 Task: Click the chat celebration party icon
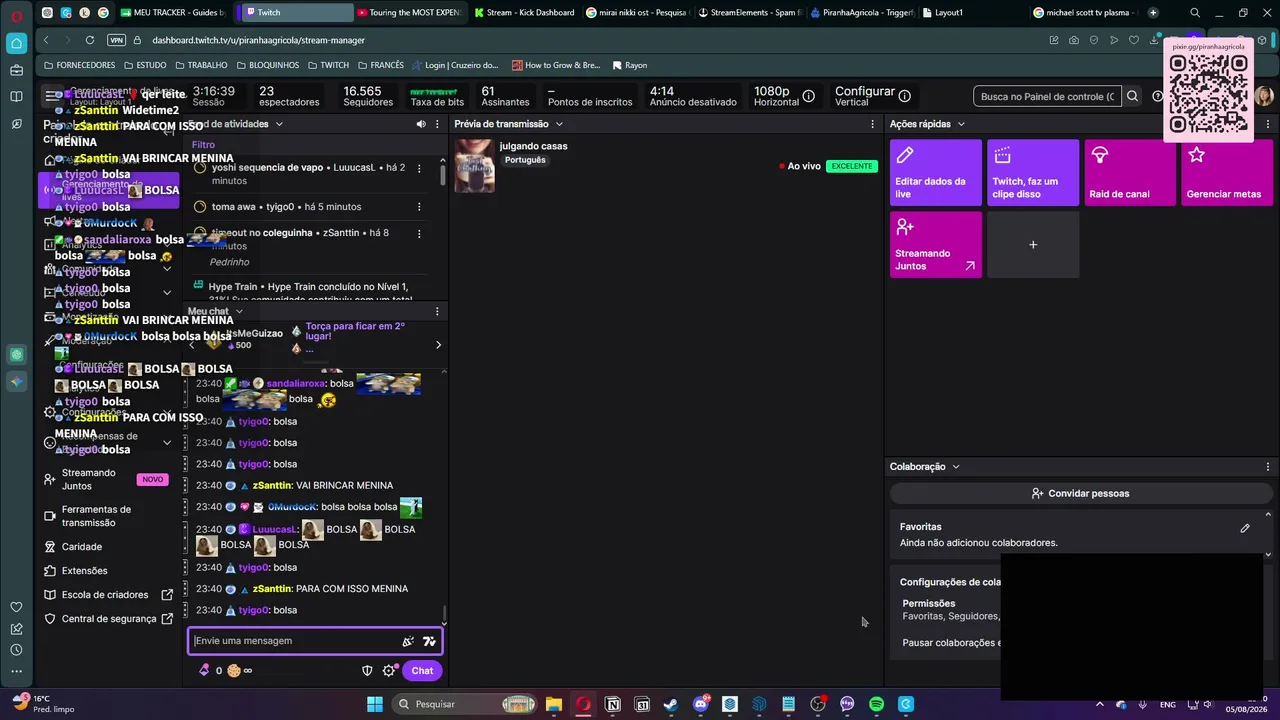click(408, 641)
